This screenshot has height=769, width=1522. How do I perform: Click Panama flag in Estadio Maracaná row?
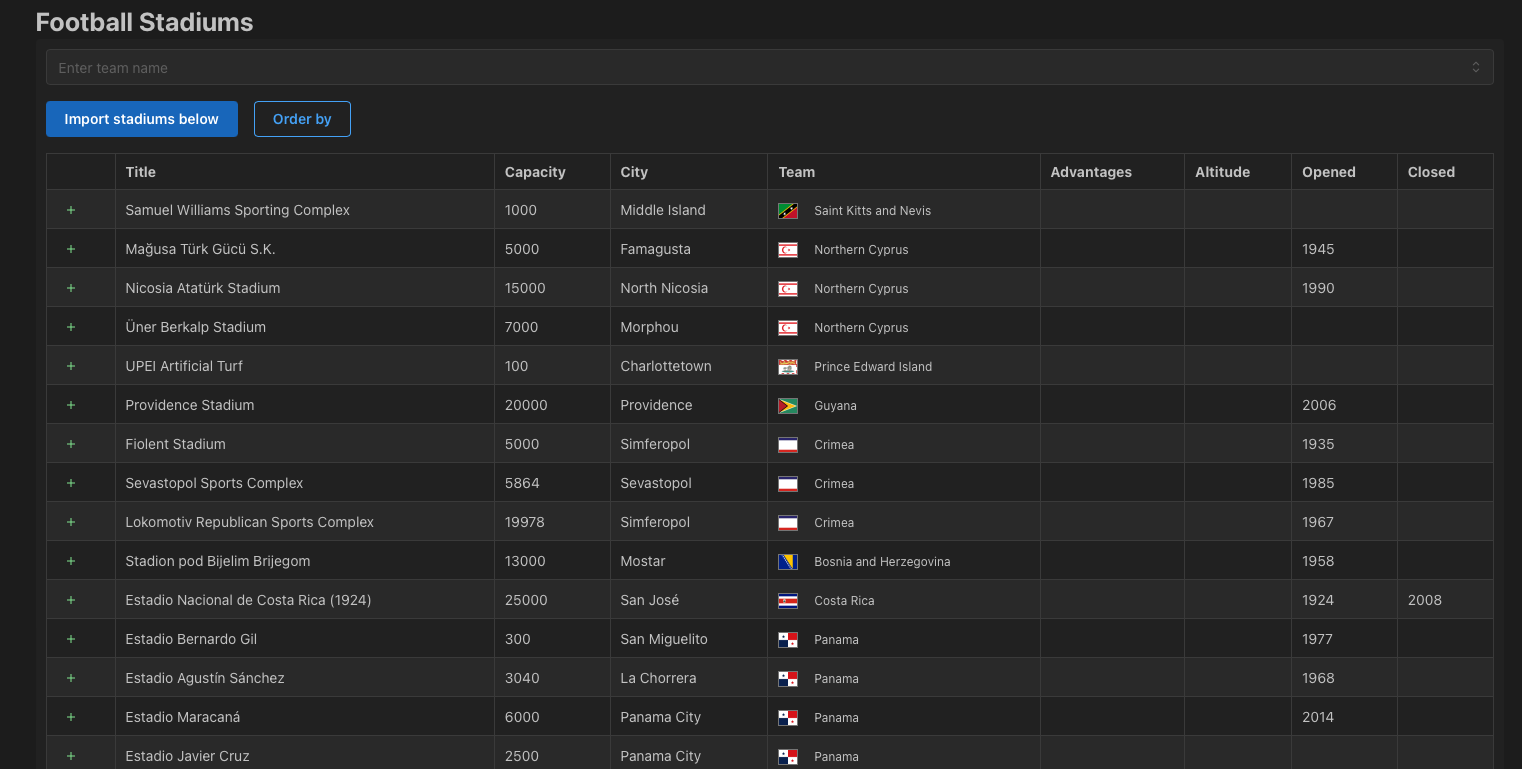788,718
